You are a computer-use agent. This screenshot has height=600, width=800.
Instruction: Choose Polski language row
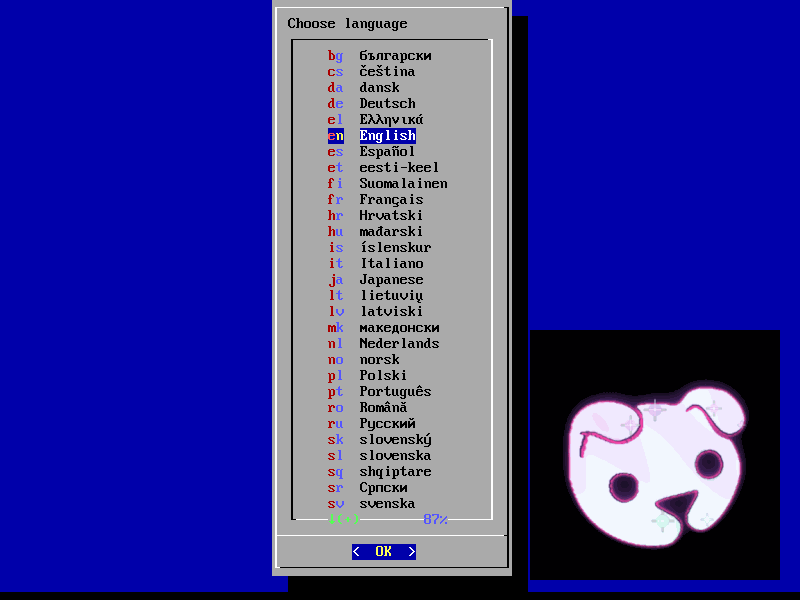pos(367,376)
